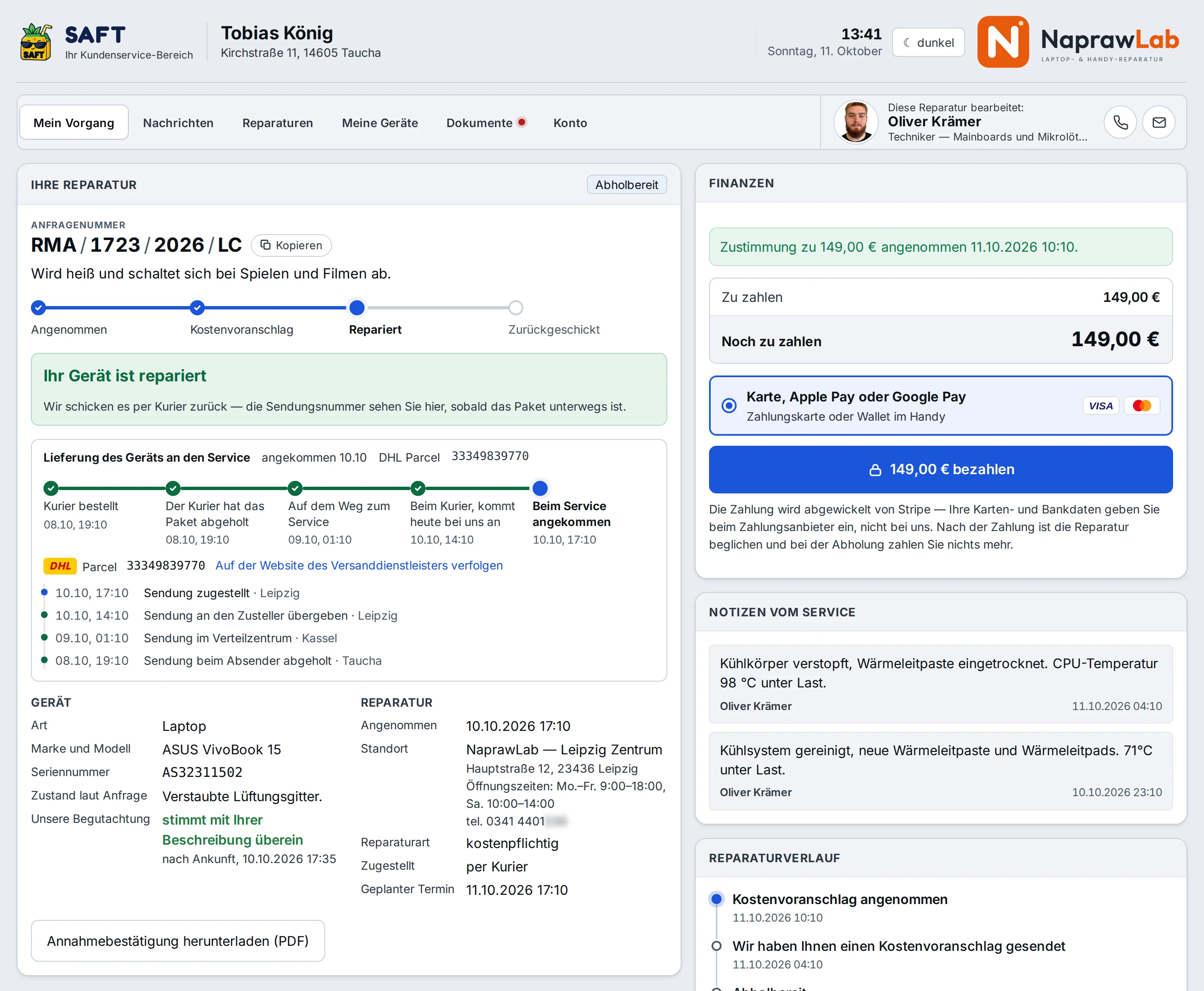This screenshot has width=1204, height=991.
Task: Click the Abholbereit status badge
Action: pos(627,185)
